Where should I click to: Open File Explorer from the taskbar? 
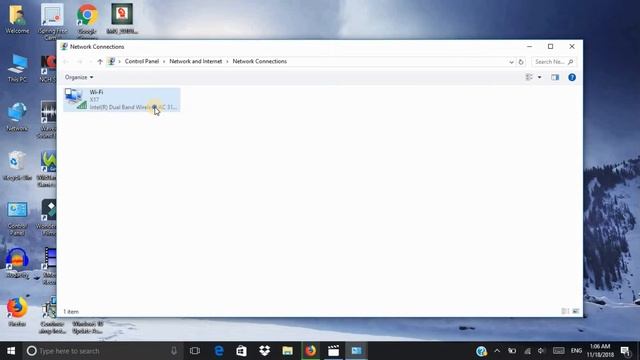[x=287, y=351]
